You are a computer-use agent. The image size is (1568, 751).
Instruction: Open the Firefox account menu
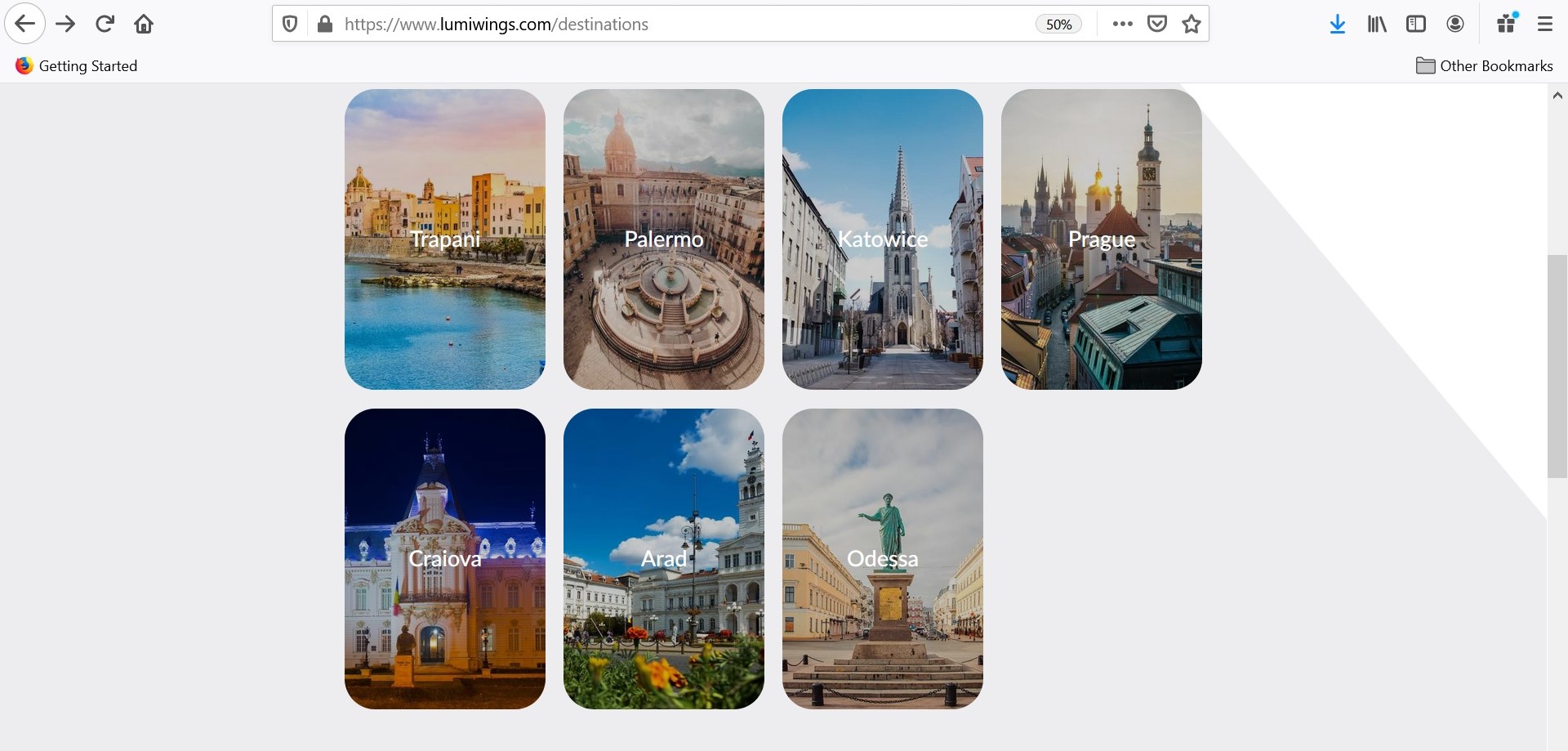tap(1455, 24)
